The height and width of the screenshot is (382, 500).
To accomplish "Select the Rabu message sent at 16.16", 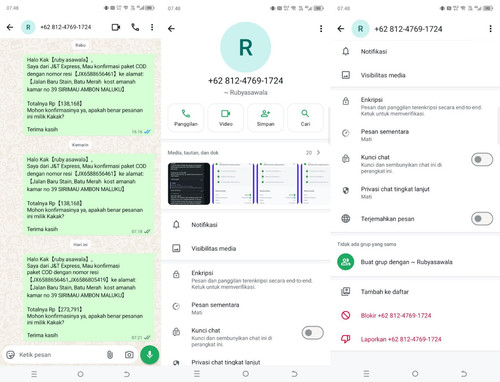I will point(89,94).
